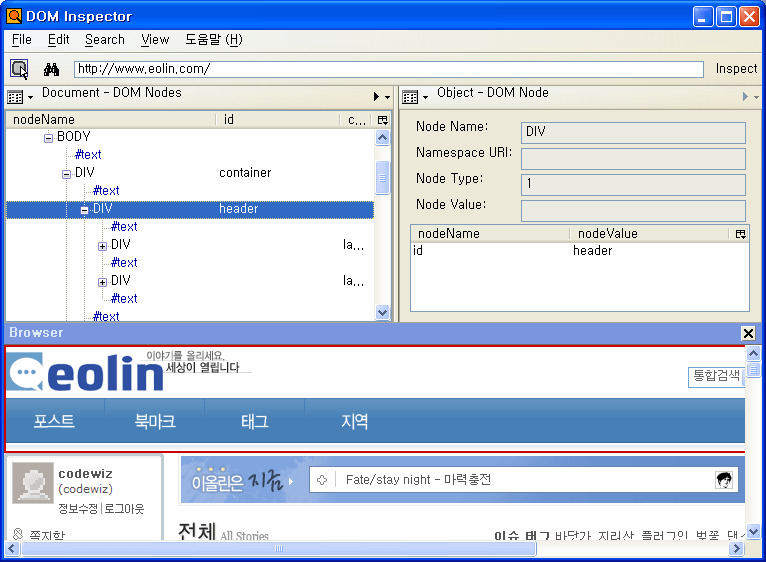Open the View menu
Screen dimensions: 766x562
tap(155, 40)
